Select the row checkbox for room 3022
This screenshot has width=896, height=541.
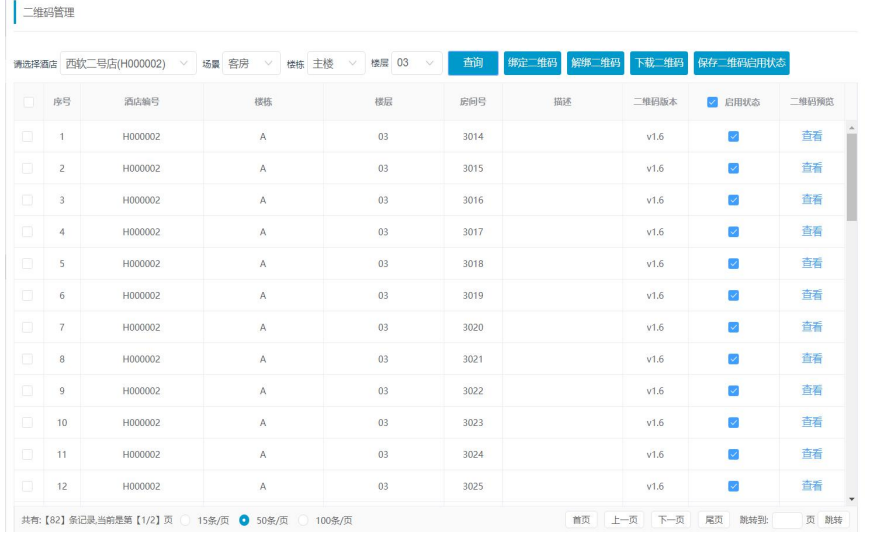pos(27,391)
